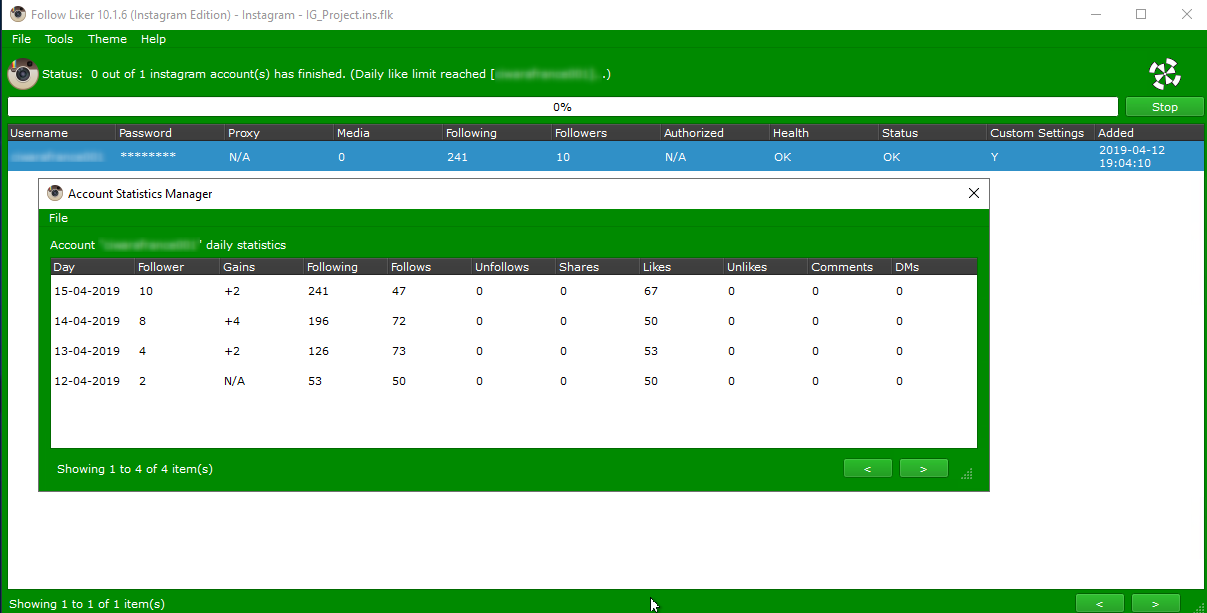Sort statistics by Day column header
Viewport: 1207px width, 613px height.
point(93,267)
